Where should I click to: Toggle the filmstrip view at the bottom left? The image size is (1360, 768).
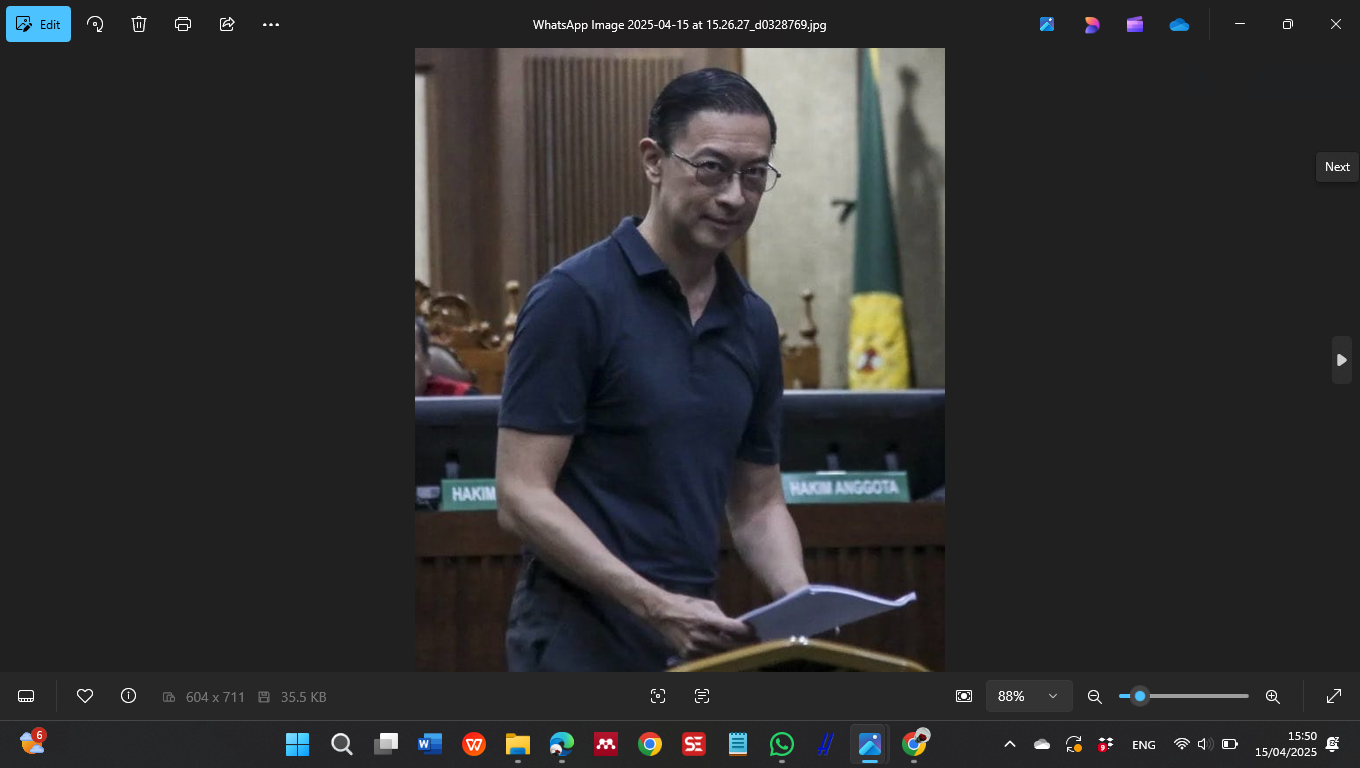pos(27,696)
